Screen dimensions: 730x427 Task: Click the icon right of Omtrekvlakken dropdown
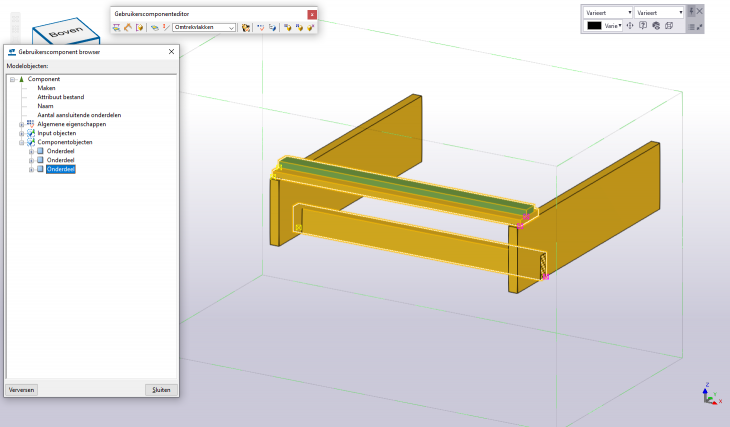click(246, 28)
